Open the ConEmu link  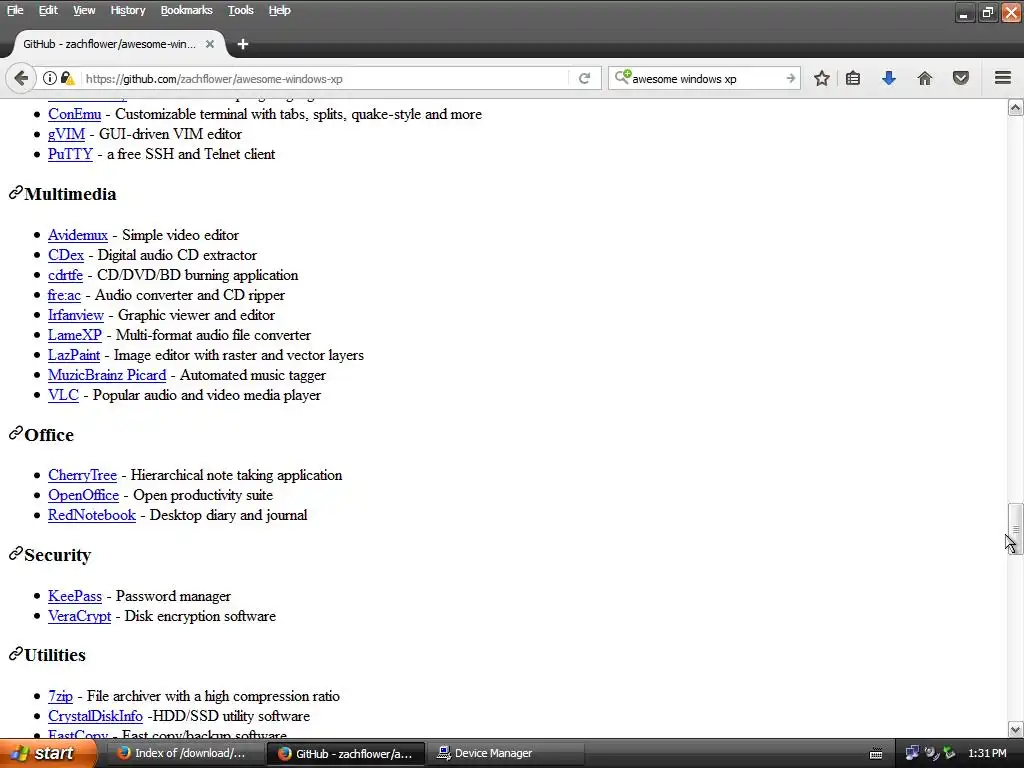pyautogui.click(x=74, y=114)
